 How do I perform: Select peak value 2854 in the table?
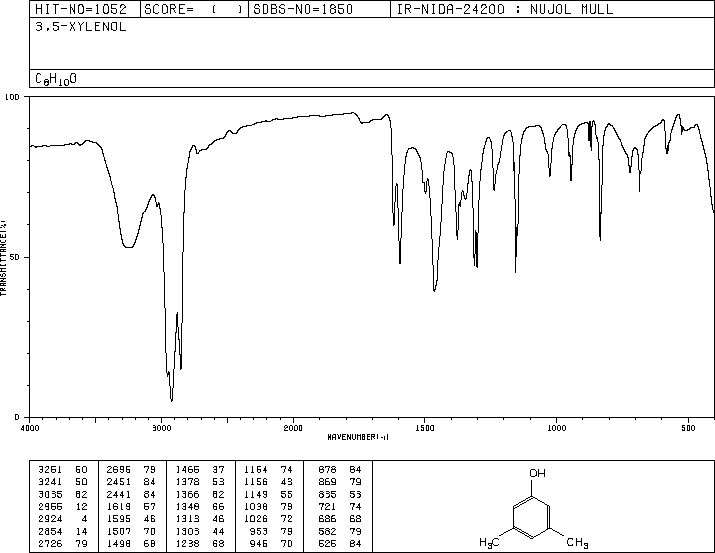point(50,532)
